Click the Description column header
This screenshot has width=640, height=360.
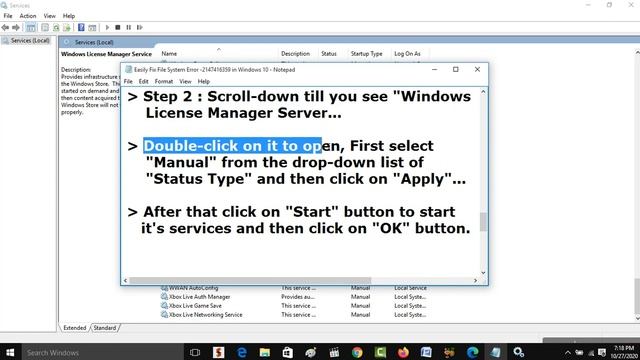(x=296, y=53)
